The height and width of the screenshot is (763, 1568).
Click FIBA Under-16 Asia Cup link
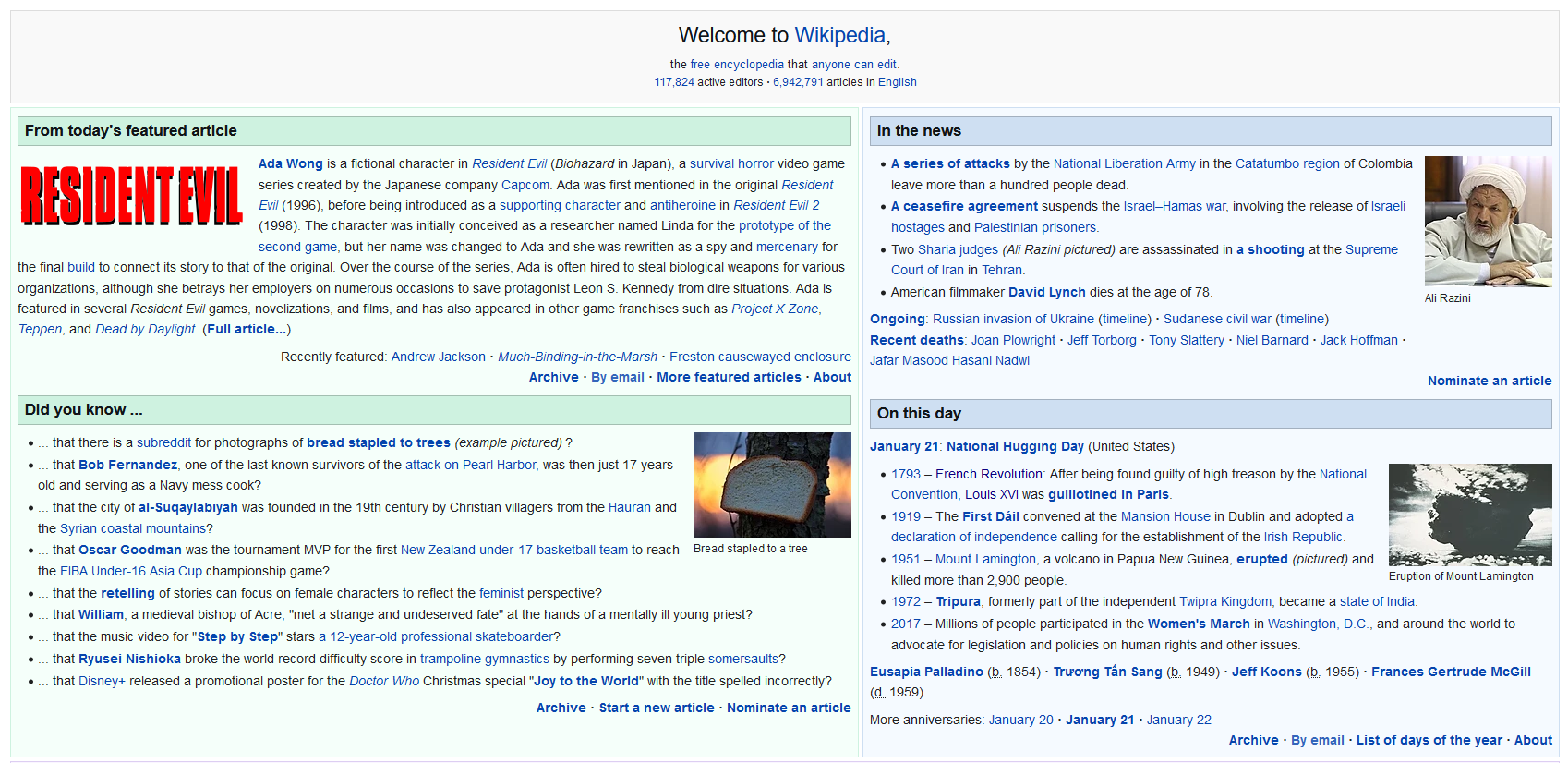(x=131, y=571)
